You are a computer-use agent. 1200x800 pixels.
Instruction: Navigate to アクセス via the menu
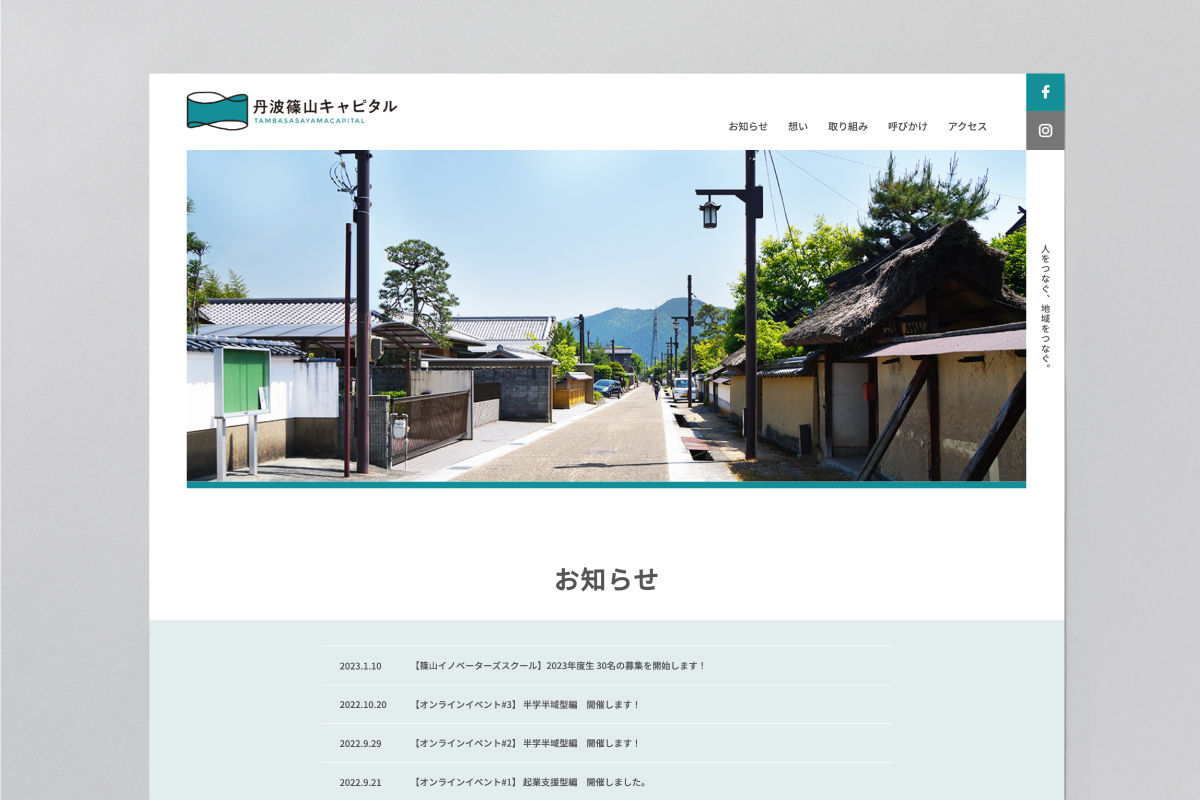(965, 126)
